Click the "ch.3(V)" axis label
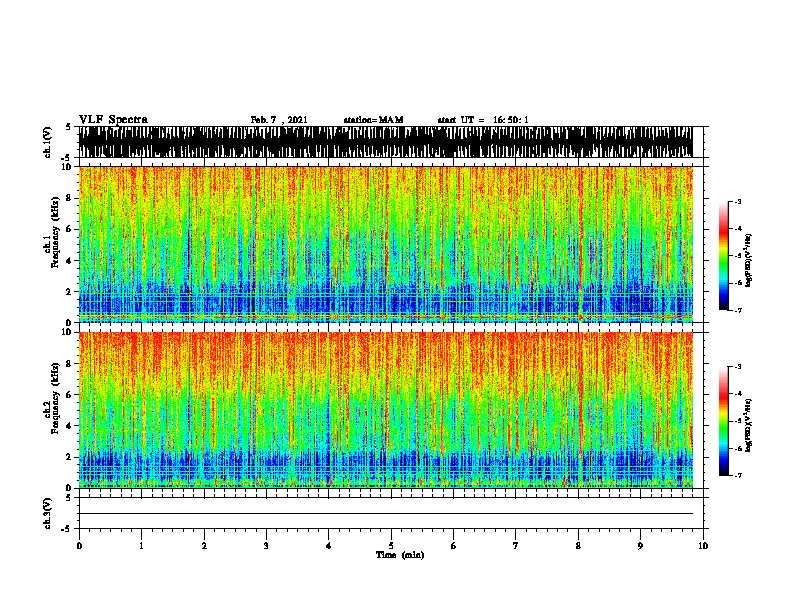Screen dimensions: 792x612 coord(47,513)
